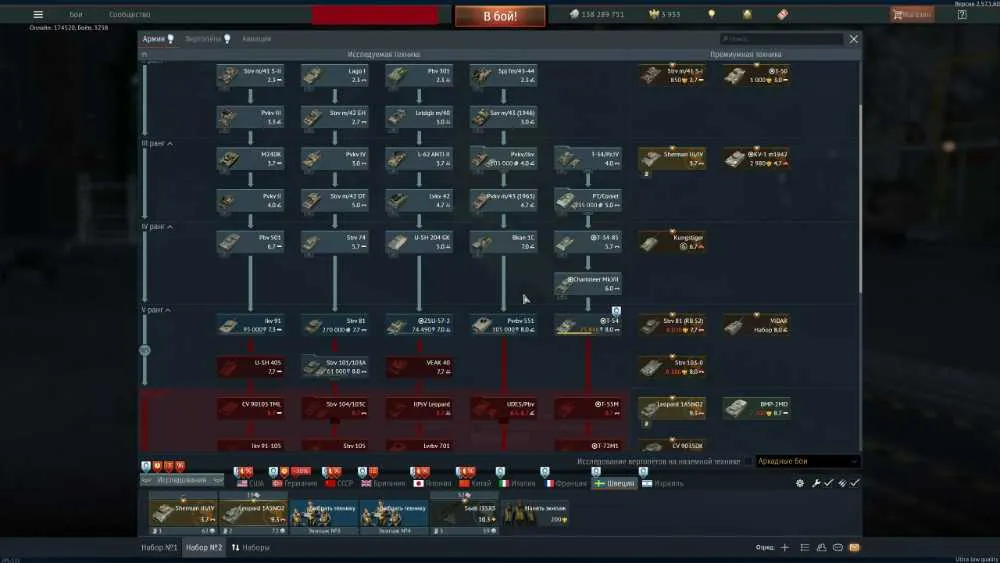The image size is (1000, 563).
Task: Click the squad add plus icon
Action: (785, 548)
